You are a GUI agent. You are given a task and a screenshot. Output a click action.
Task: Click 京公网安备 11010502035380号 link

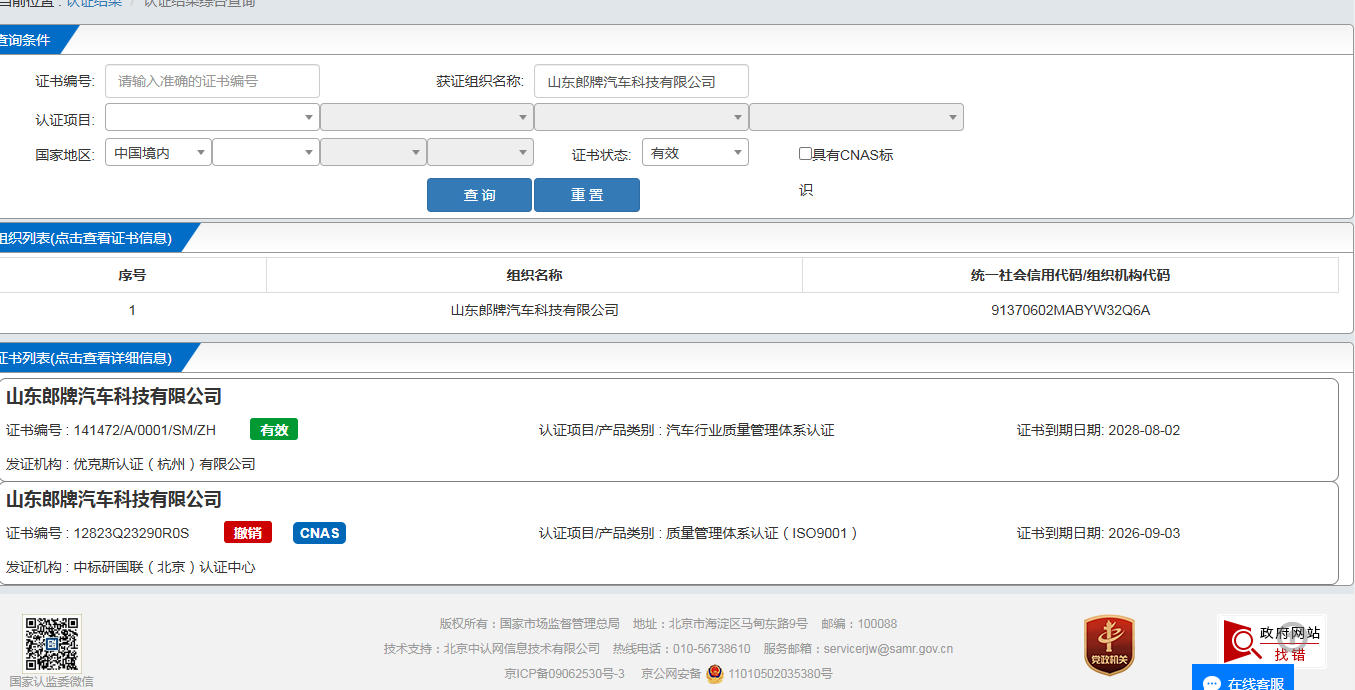pyautogui.click(x=736, y=674)
